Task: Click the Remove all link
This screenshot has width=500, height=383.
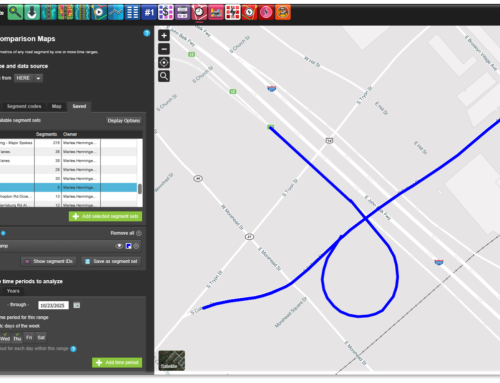Action: coord(122,233)
